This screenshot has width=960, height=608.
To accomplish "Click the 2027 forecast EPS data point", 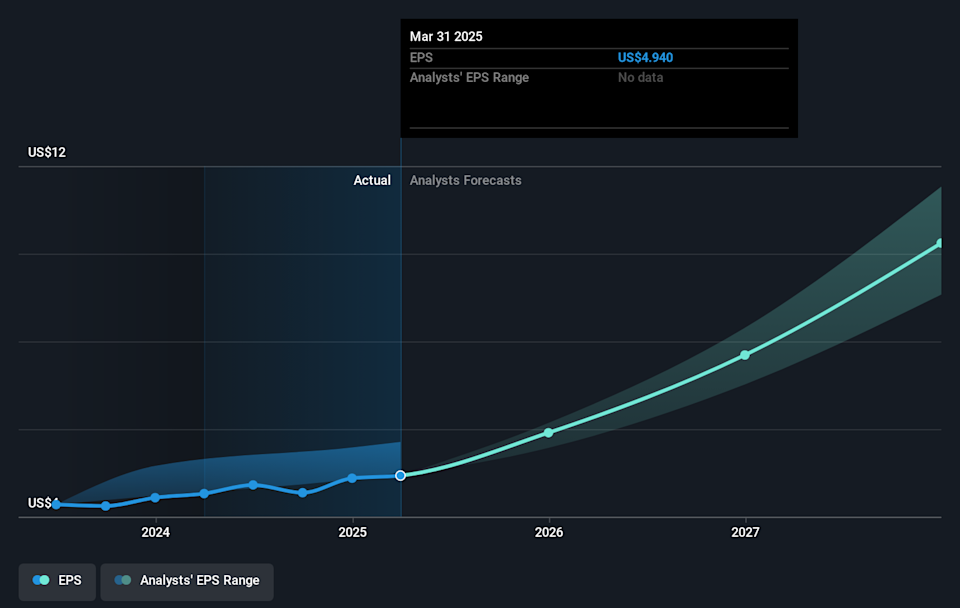I will pos(744,355).
